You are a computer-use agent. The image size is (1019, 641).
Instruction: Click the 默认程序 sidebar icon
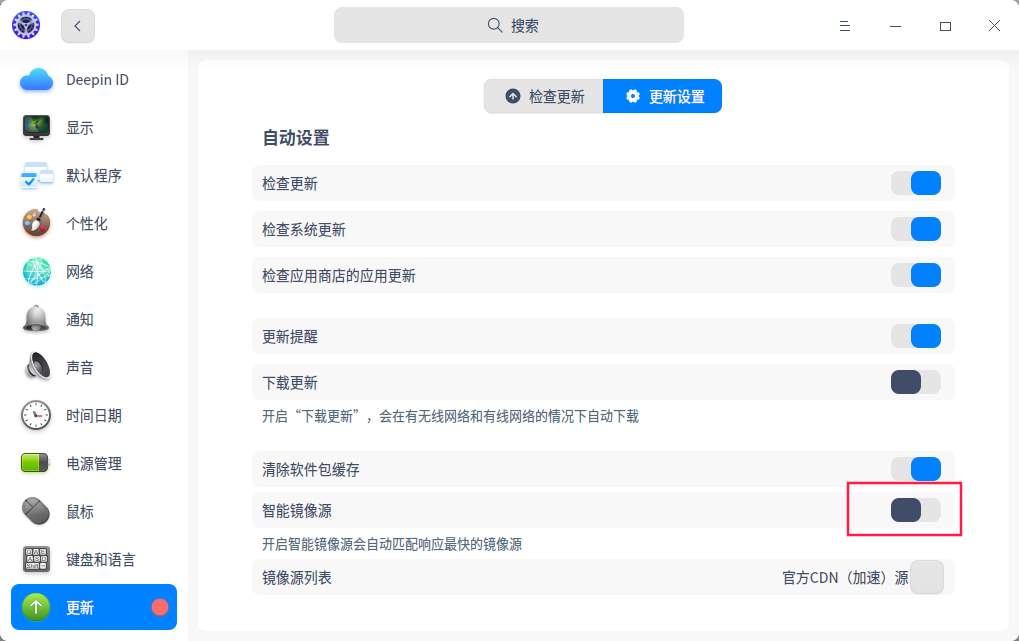[x=36, y=176]
